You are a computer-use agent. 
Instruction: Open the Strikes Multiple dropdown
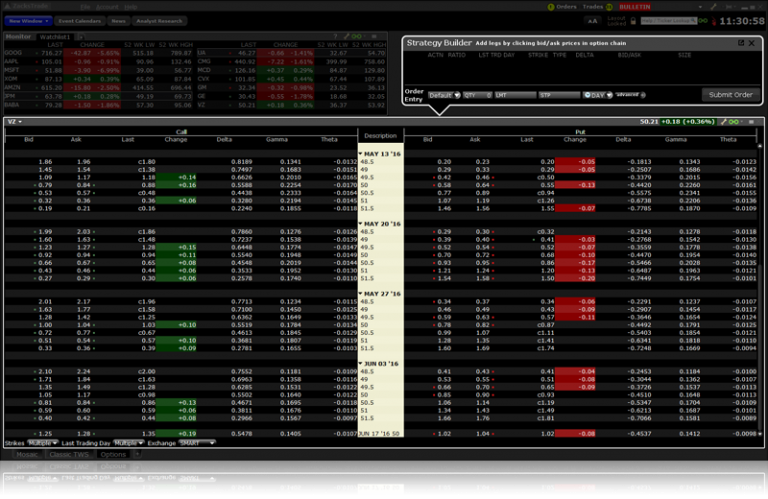pos(43,443)
